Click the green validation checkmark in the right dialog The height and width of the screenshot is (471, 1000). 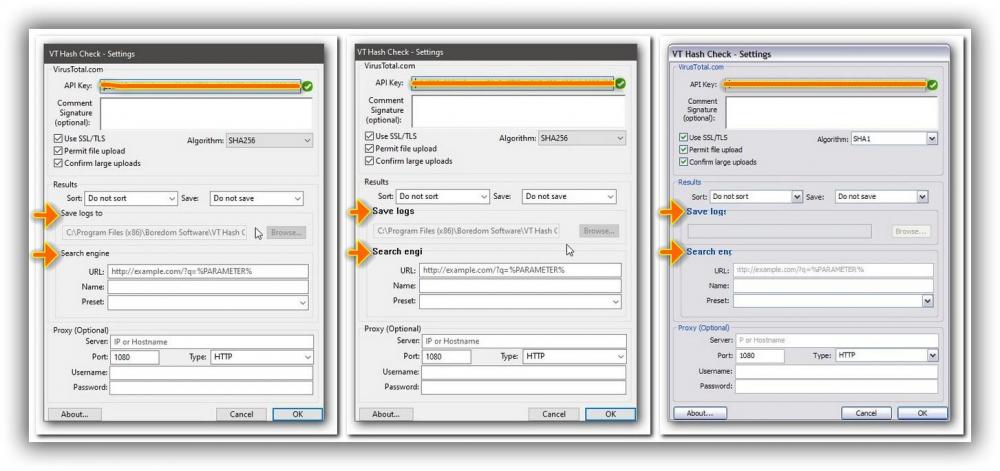click(x=932, y=85)
